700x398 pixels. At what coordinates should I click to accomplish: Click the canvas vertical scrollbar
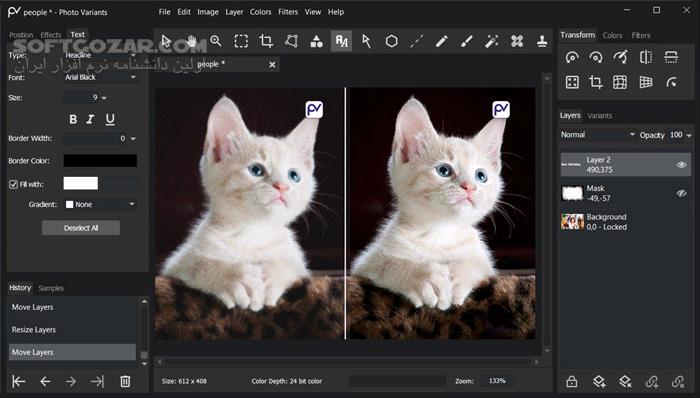tap(547, 214)
